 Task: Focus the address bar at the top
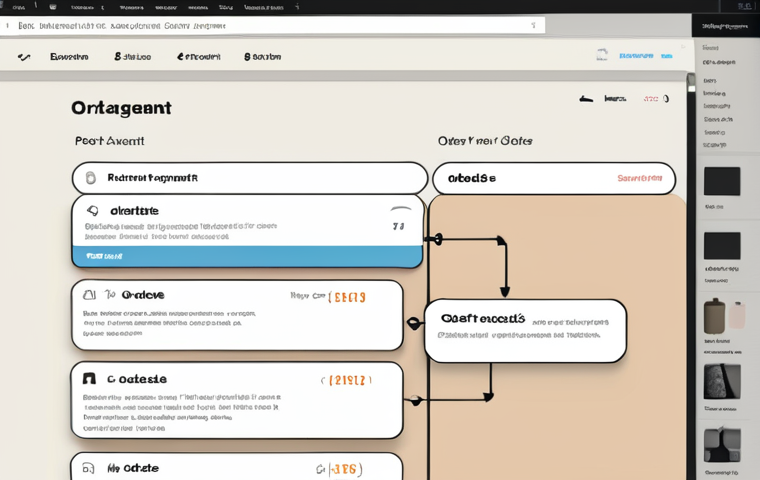pyautogui.click(x=272, y=26)
